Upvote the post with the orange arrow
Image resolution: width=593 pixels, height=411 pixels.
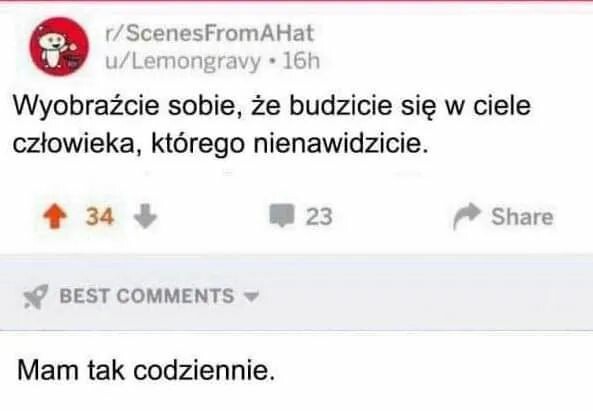55,216
